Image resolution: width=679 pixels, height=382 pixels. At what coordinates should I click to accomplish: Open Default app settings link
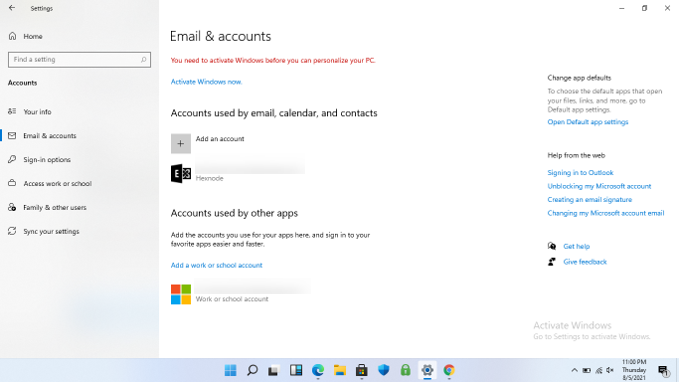click(588, 122)
